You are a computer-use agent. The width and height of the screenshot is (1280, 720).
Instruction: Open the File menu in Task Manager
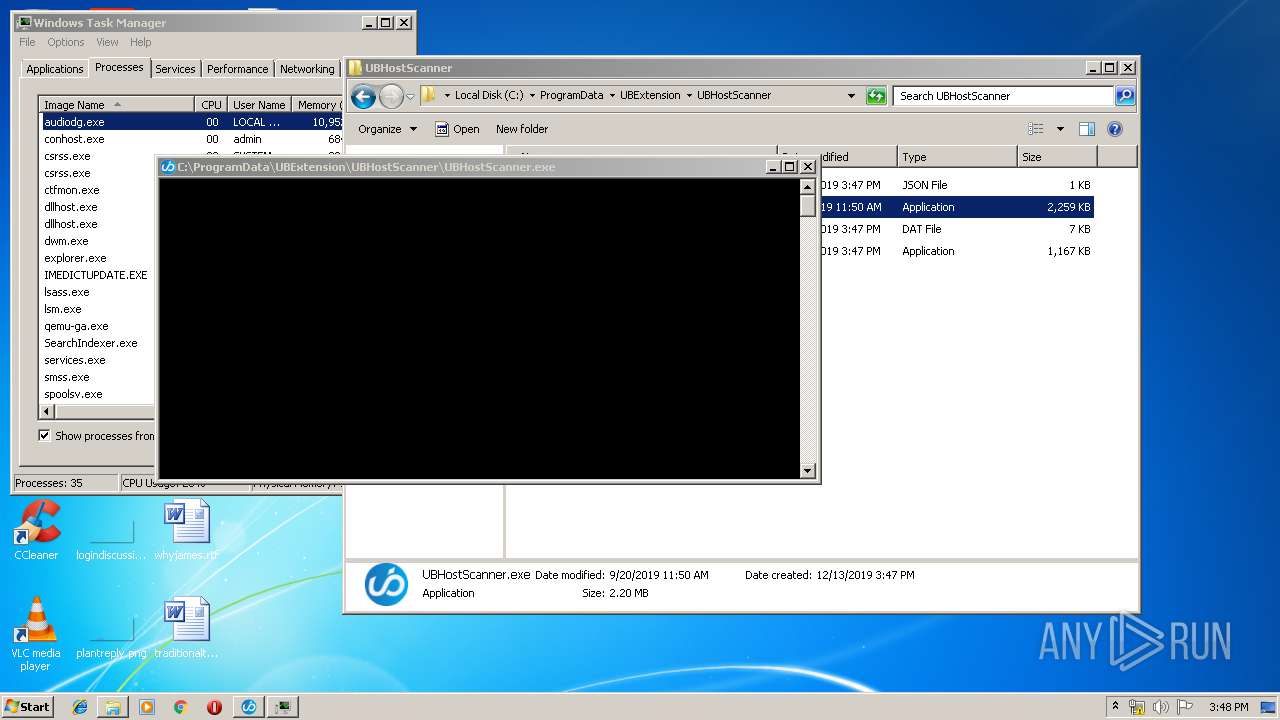pos(27,42)
